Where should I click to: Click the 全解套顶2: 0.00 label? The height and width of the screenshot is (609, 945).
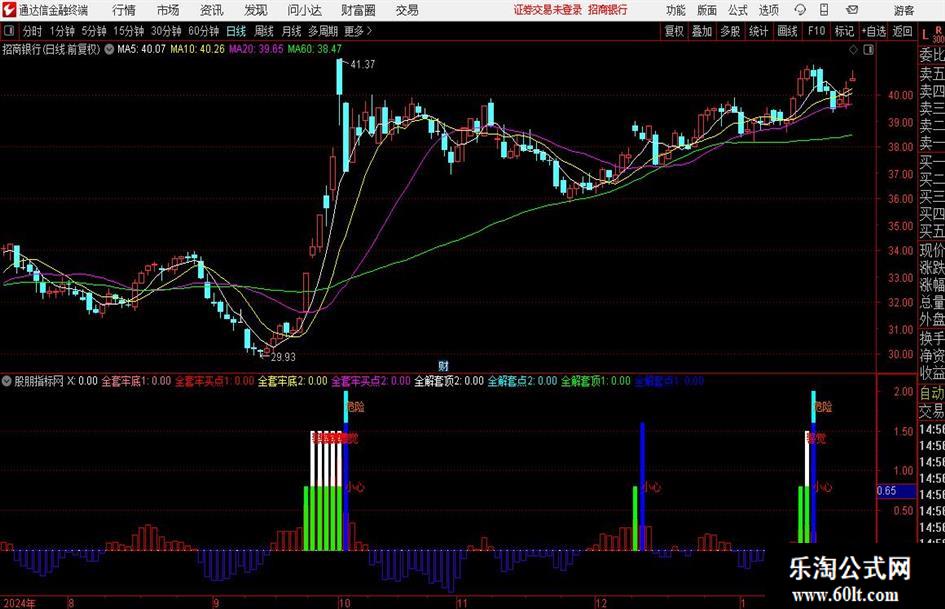pyautogui.click(x=448, y=381)
